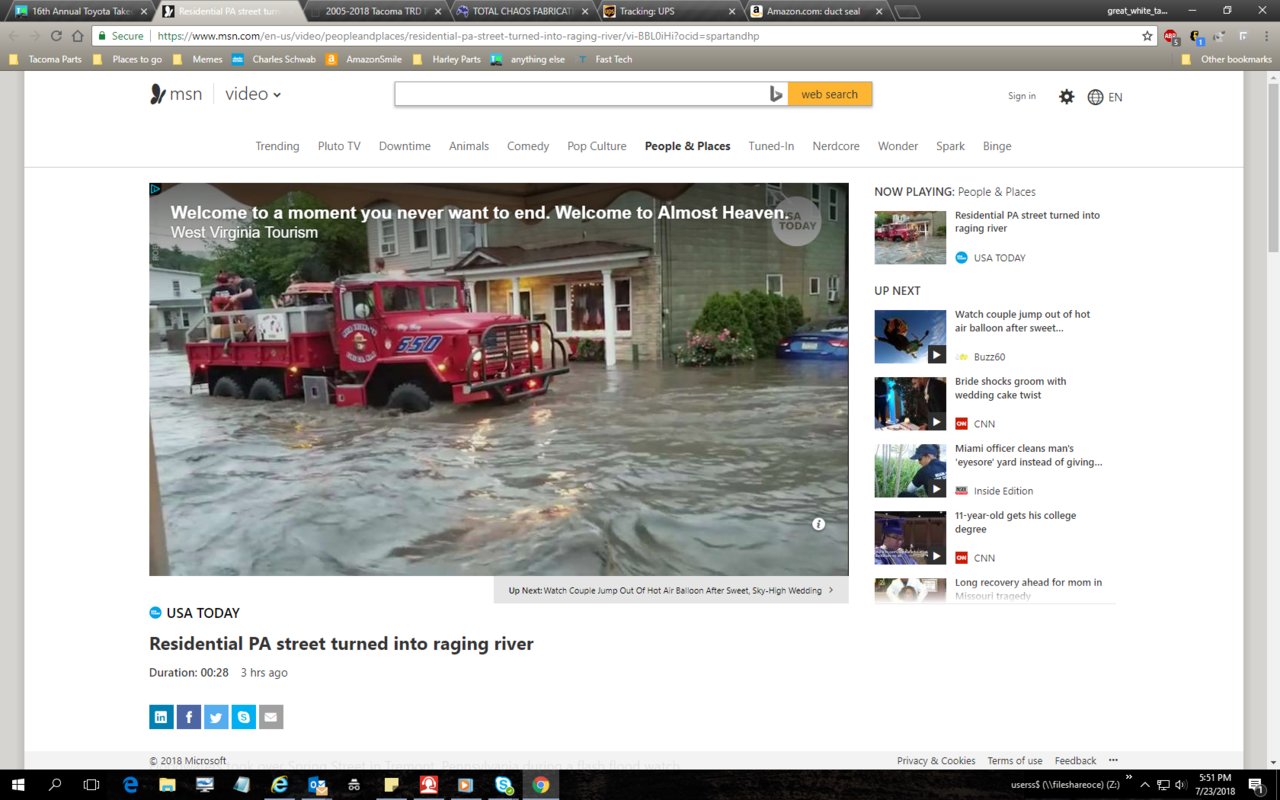Select the Tuned-In category
1280x800 pixels.
771,146
